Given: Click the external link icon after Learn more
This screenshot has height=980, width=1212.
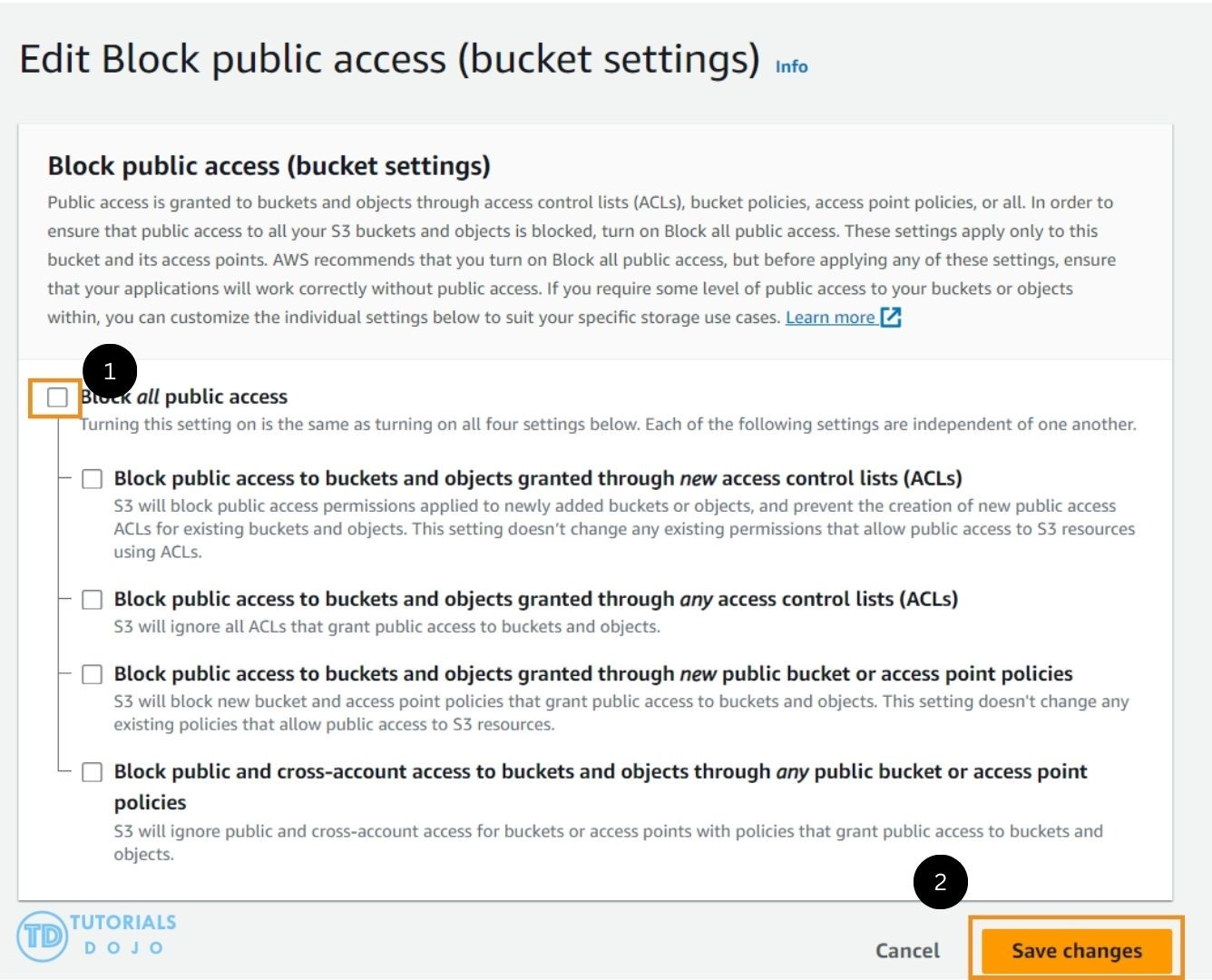Looking at the screenshot, I should pyautogui.click(x=891, y=318).
